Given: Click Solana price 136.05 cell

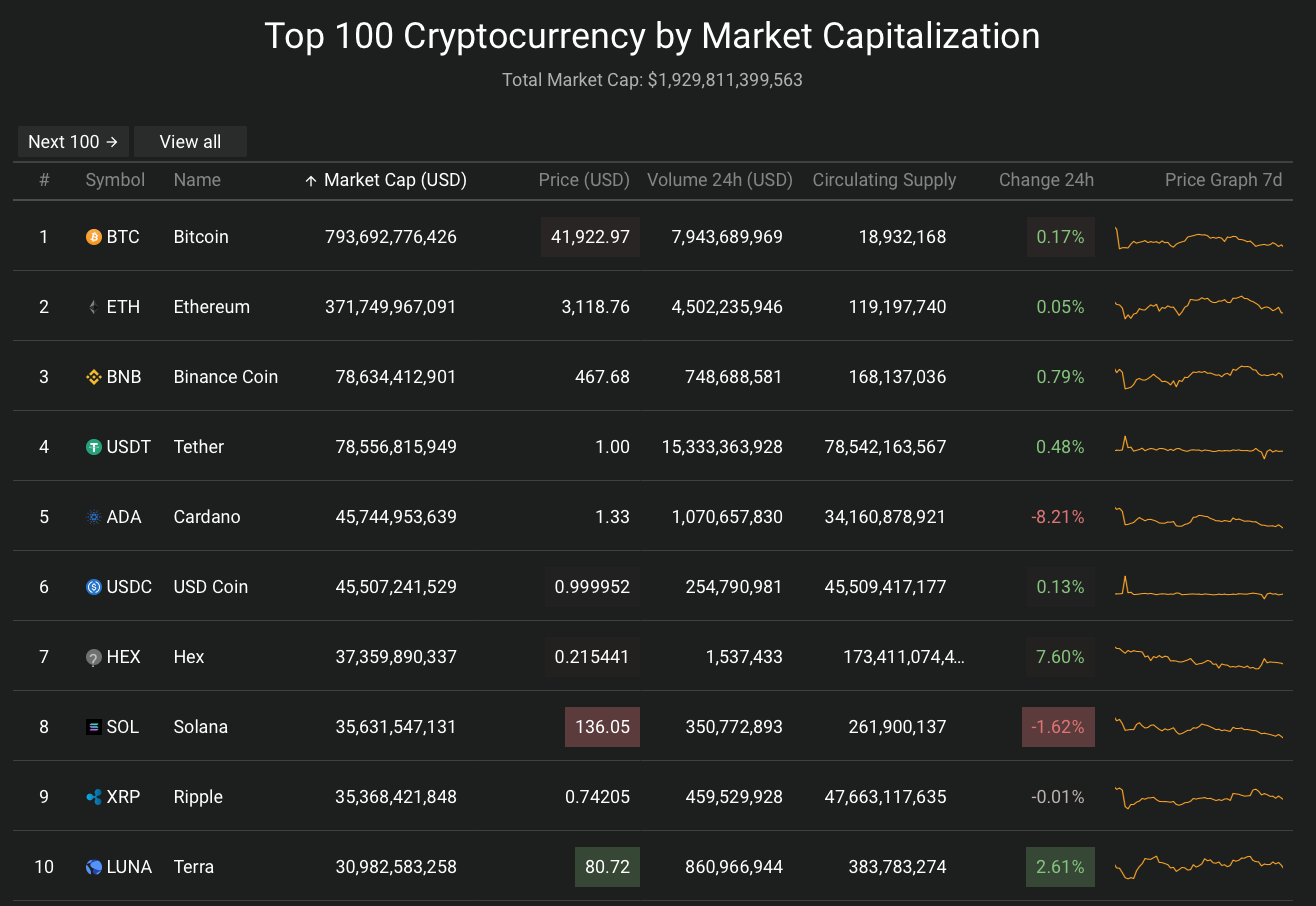Looking at the screenshot, I should click(602, 727).
